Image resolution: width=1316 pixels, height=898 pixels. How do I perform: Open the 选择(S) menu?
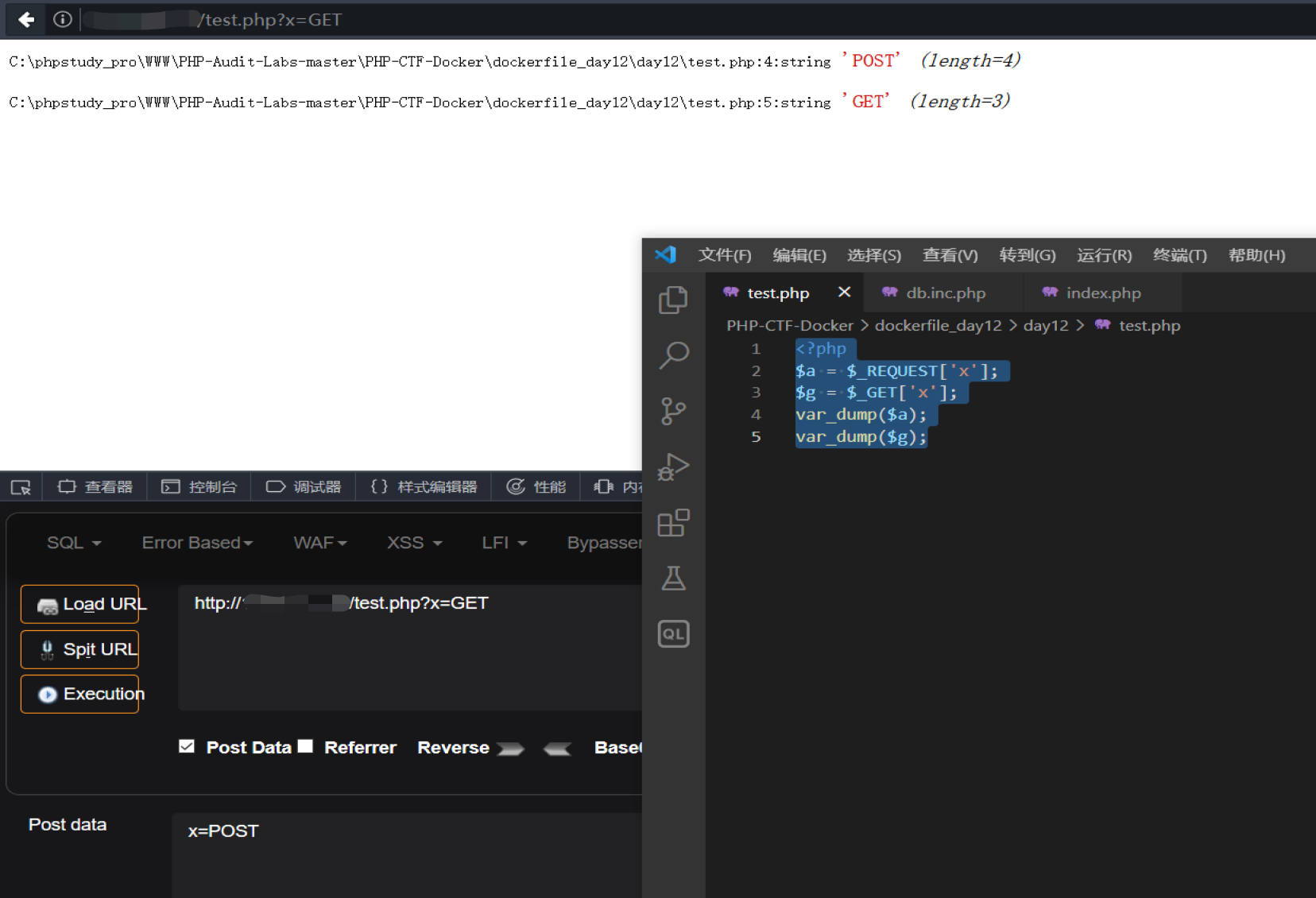pos(874,255)
